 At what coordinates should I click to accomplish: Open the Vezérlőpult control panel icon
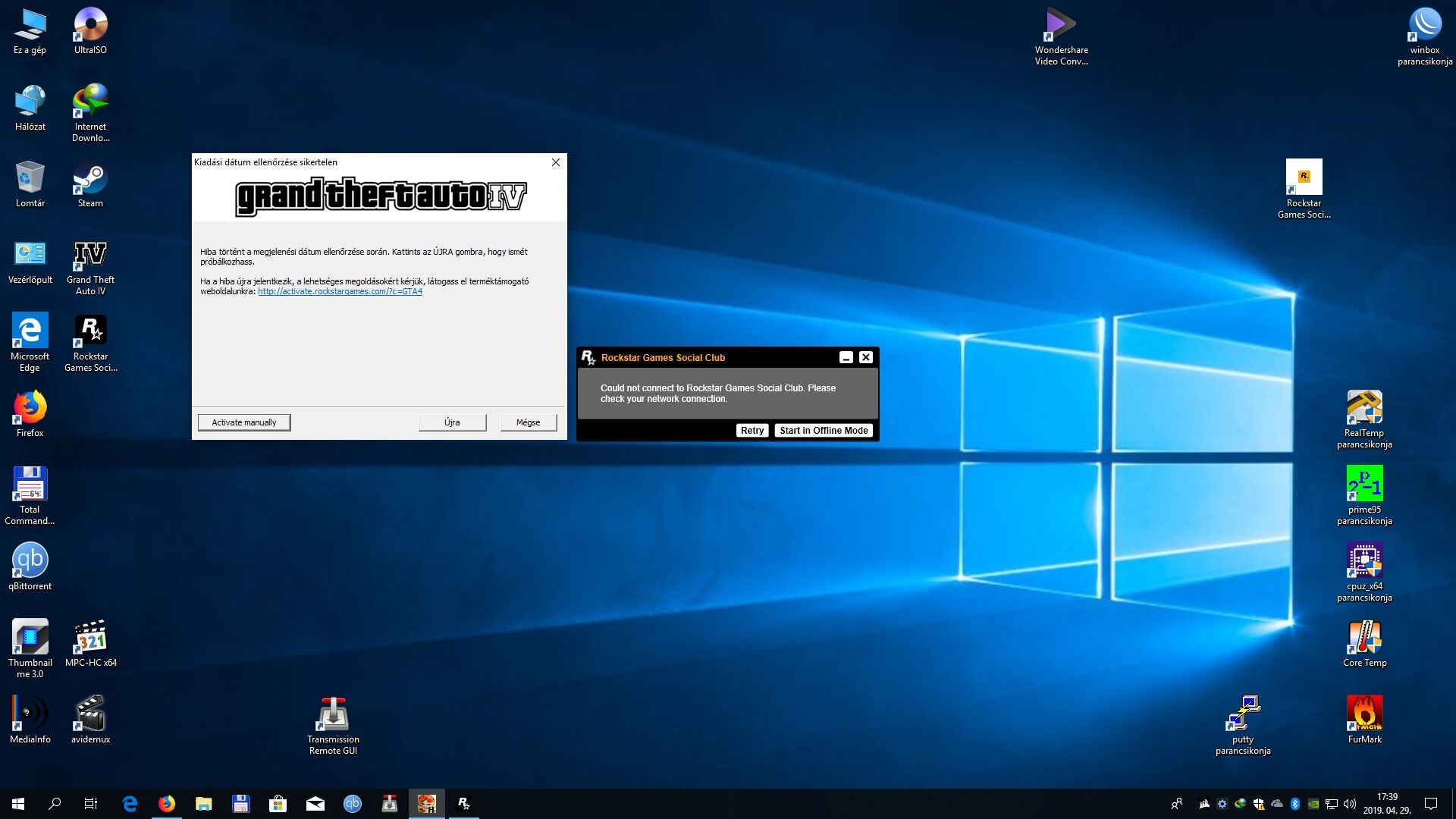coord(30,261)
